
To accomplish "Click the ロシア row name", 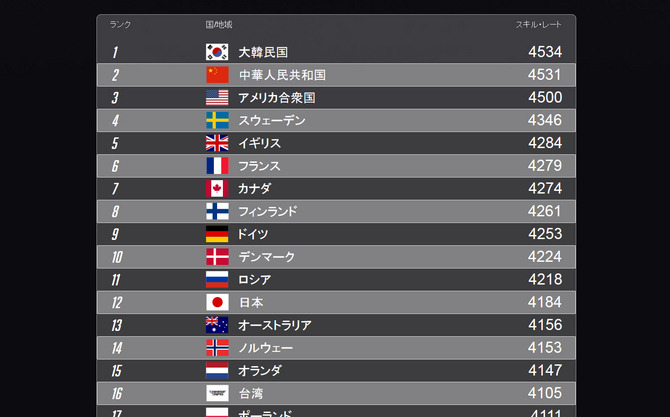I will pos(254,279).
